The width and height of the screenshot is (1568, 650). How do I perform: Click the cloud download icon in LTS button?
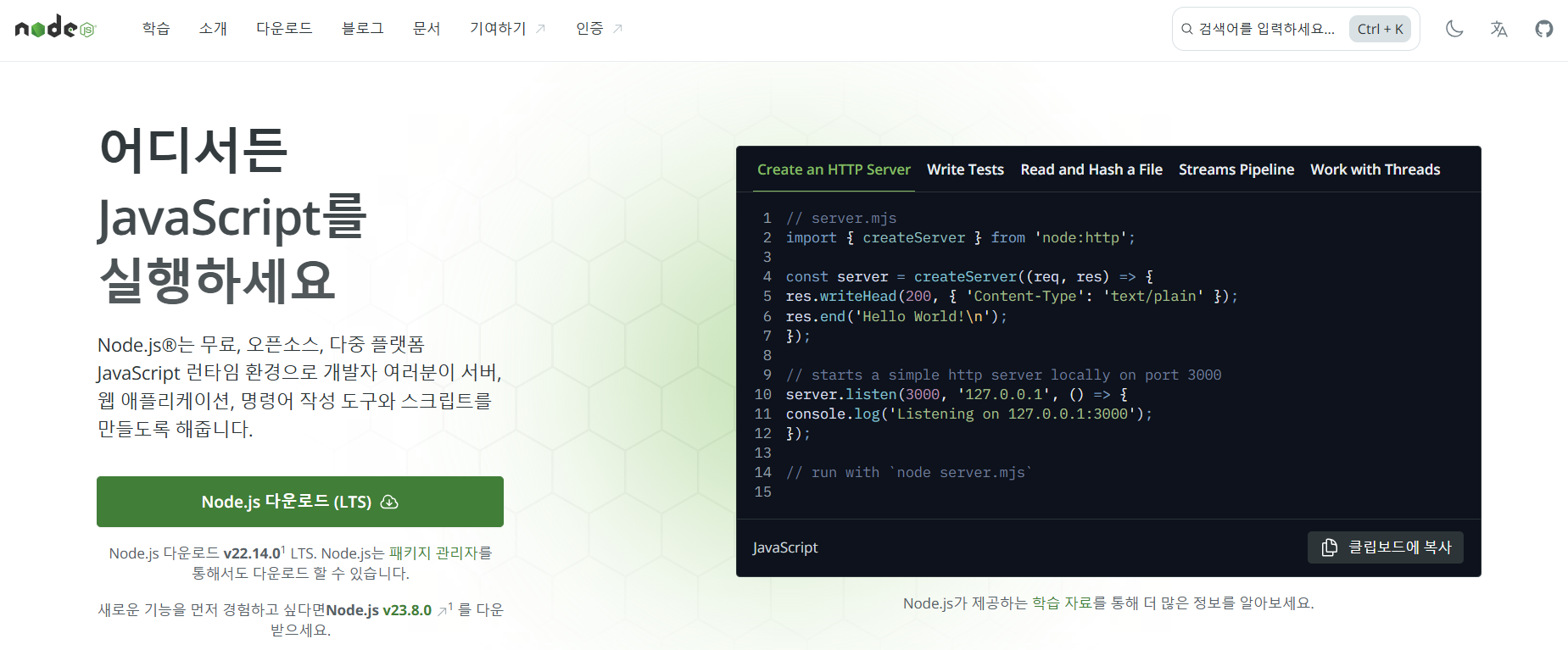pos(389,502)
